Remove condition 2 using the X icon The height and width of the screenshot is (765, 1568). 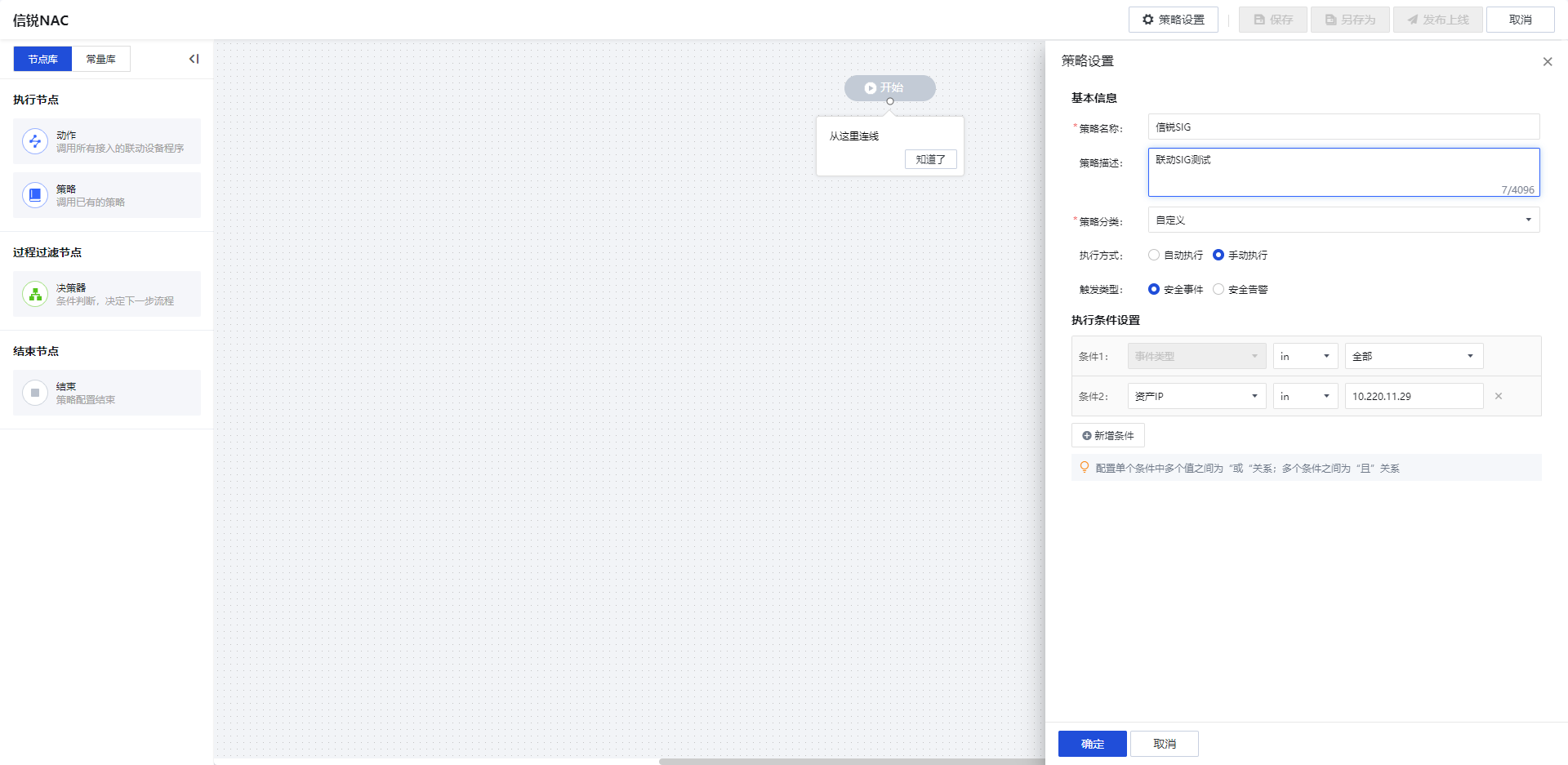[1498, 396]
